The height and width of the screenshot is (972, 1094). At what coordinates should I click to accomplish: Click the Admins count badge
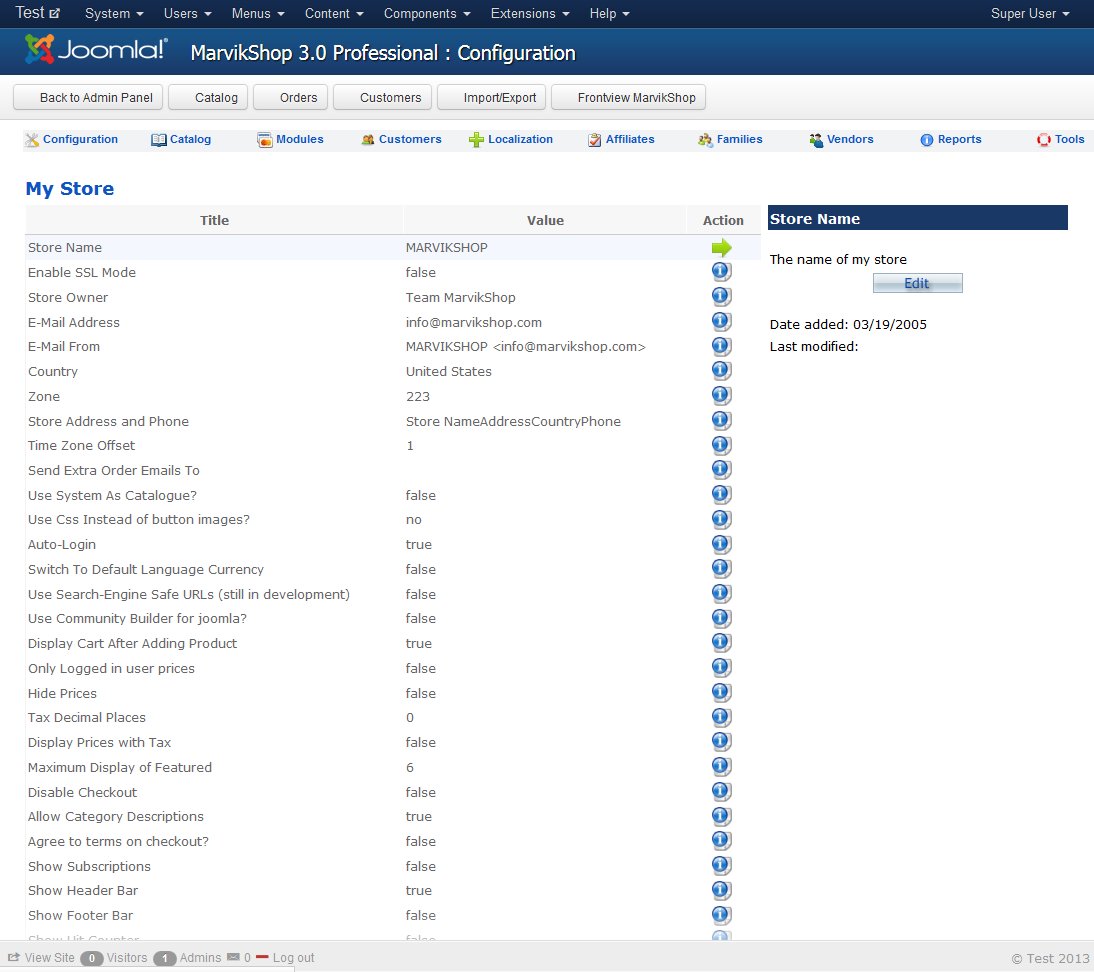pos(165,958)
